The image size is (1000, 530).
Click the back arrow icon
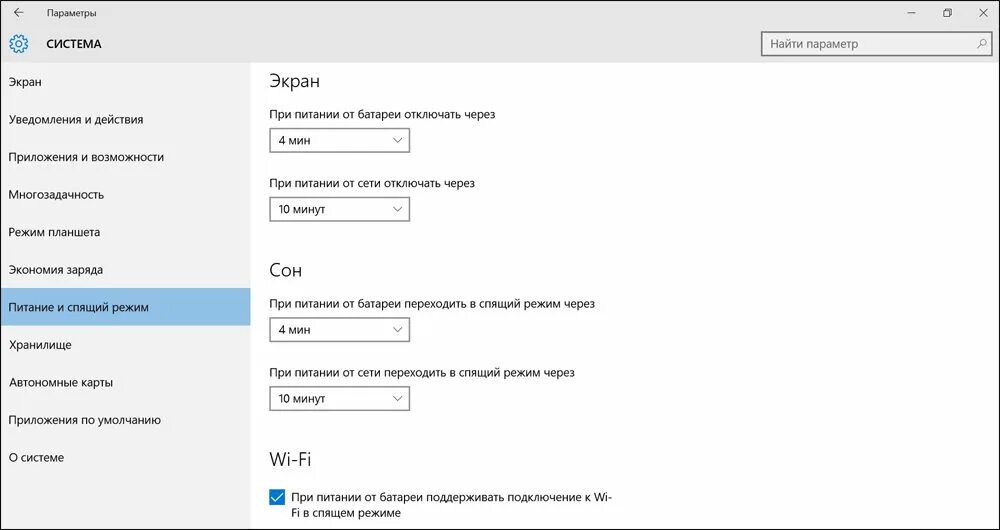coord(18,13)
